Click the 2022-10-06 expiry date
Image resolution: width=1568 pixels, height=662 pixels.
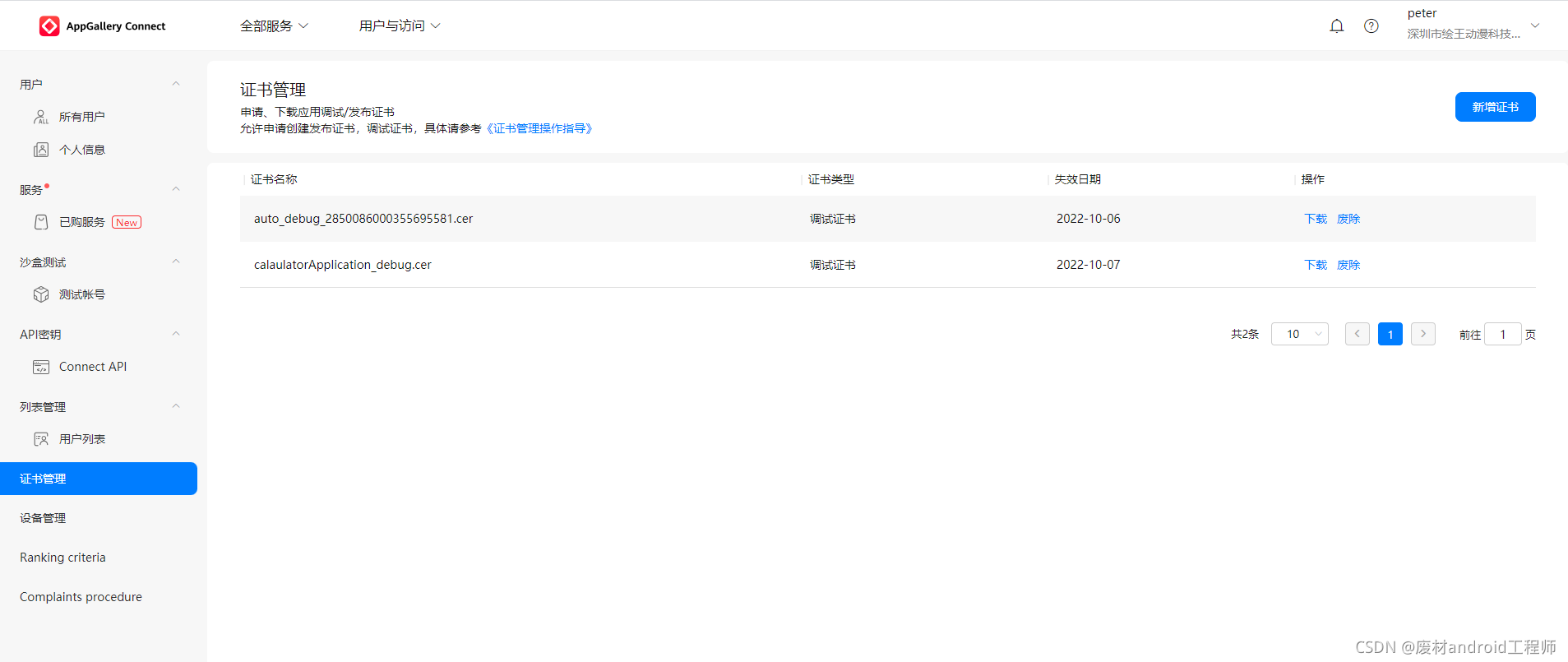point(1089,219)
